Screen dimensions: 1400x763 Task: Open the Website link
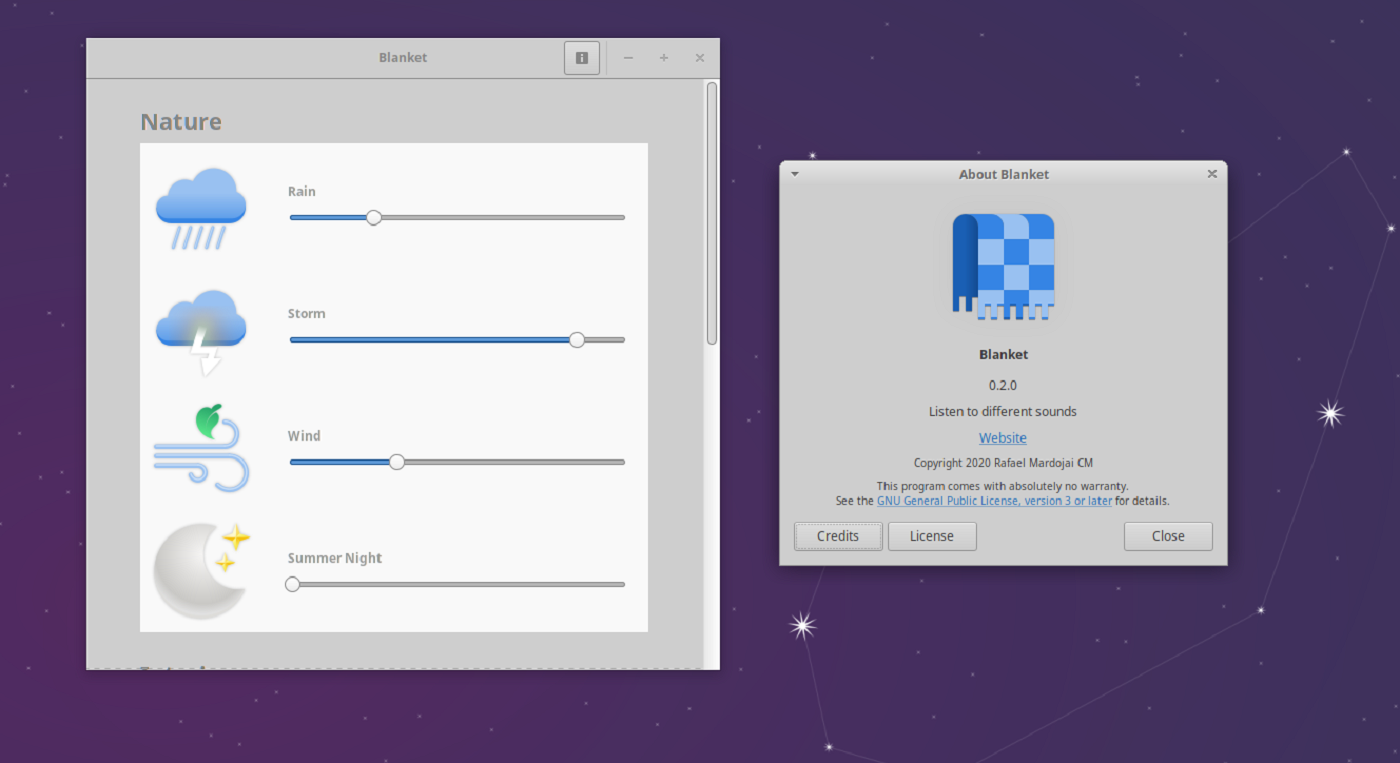coord(1003,438)
